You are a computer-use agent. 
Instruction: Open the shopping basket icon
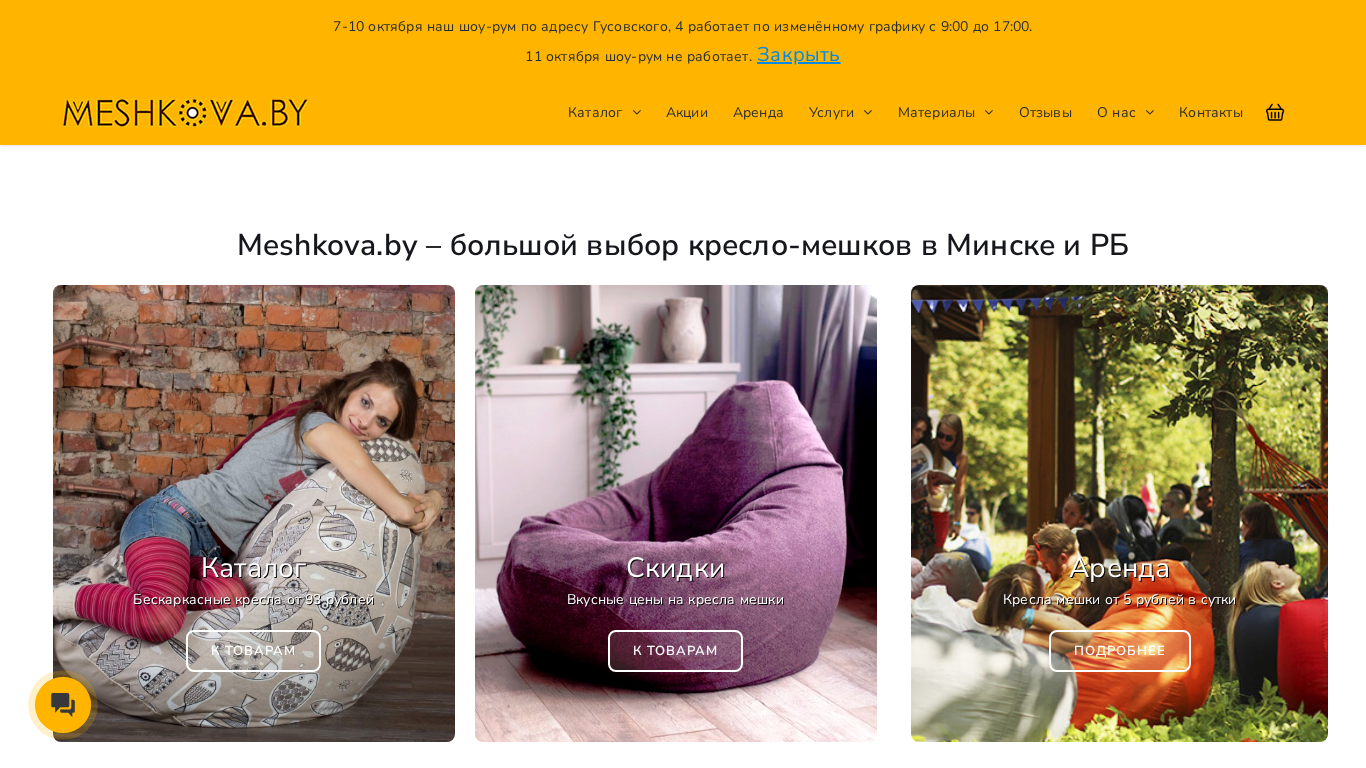tap(1275, 112)
